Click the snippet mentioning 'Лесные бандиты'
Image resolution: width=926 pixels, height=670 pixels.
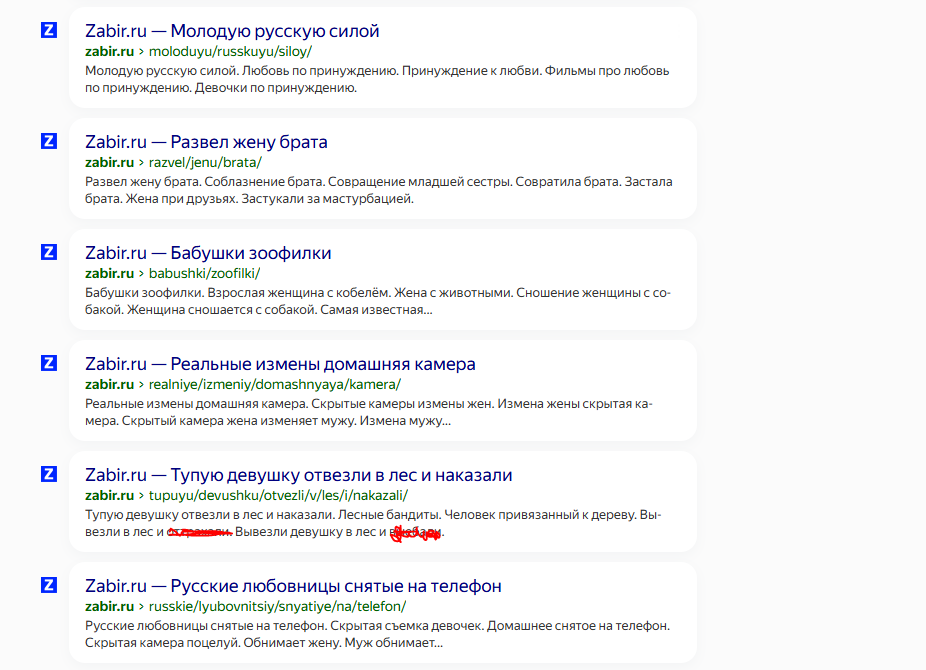click(x=373, y=523)
